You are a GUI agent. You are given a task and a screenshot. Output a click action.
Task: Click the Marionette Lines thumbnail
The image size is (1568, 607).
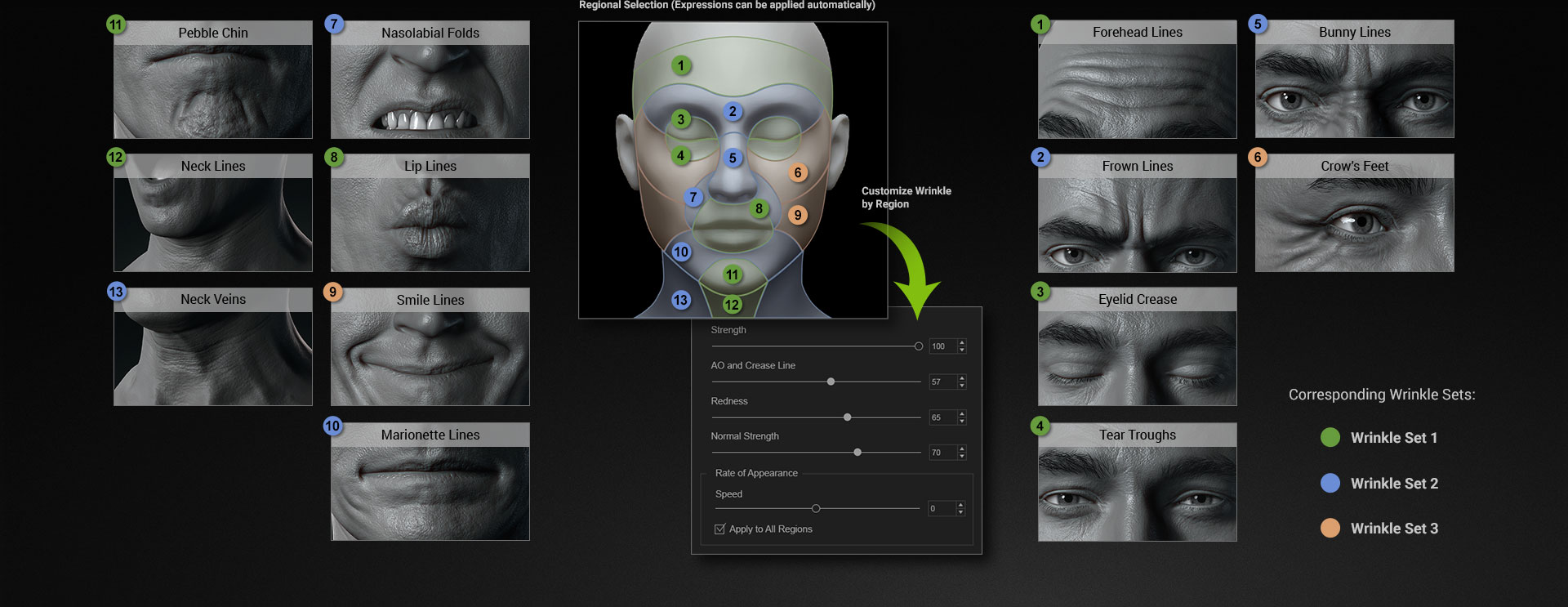pos(430,492)
